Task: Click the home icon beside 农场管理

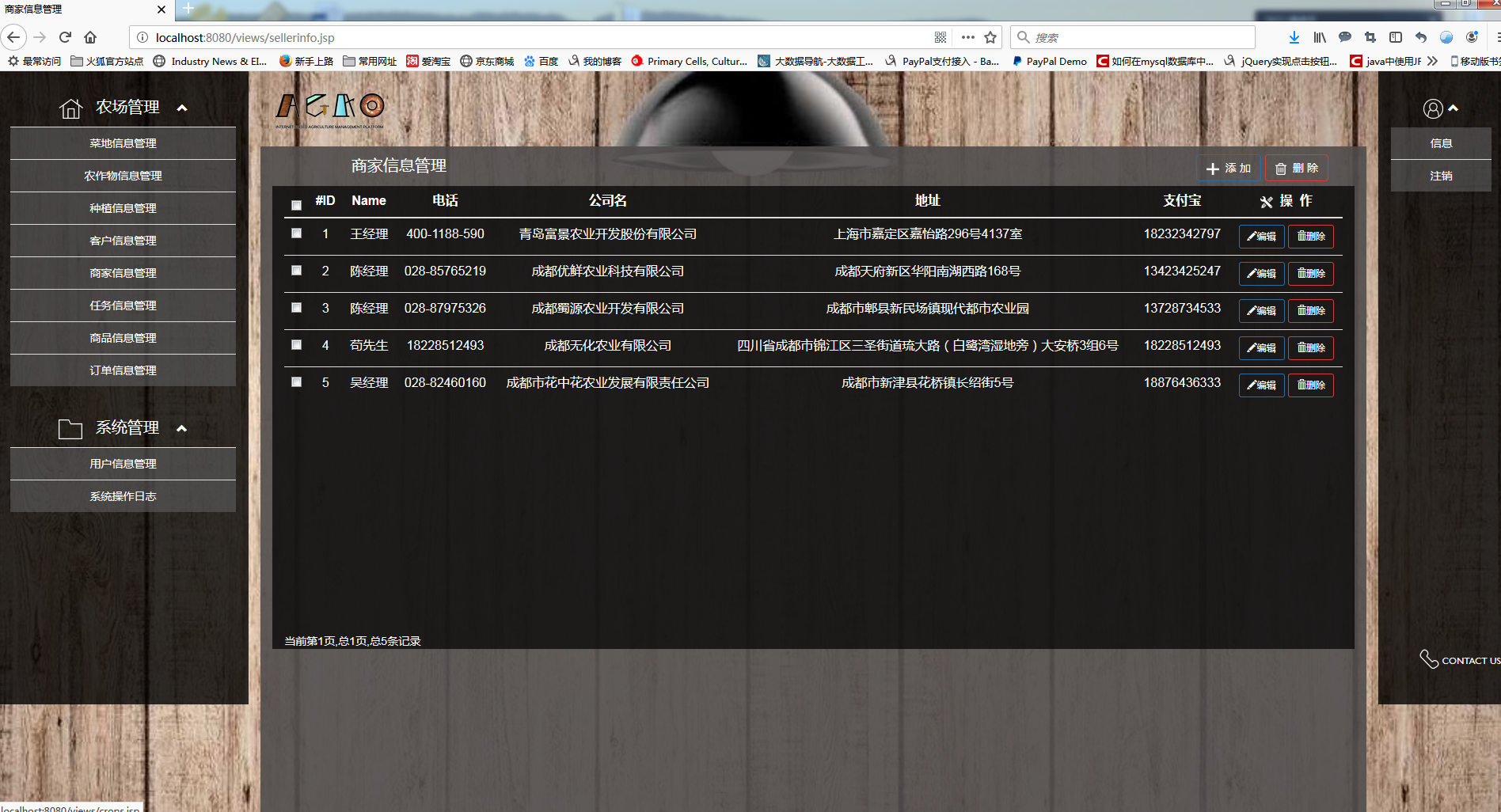Action: [x=70, y=108]
